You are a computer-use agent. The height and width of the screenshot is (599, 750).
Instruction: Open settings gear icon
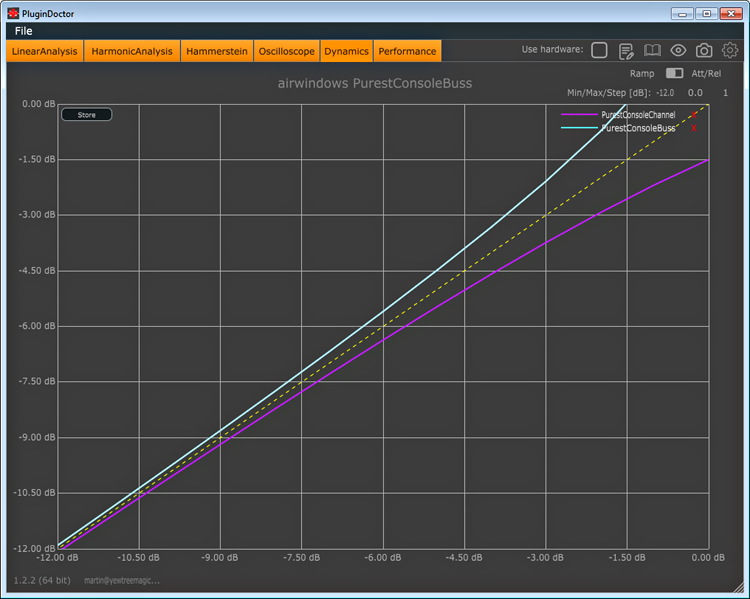(x=730, y=51)
